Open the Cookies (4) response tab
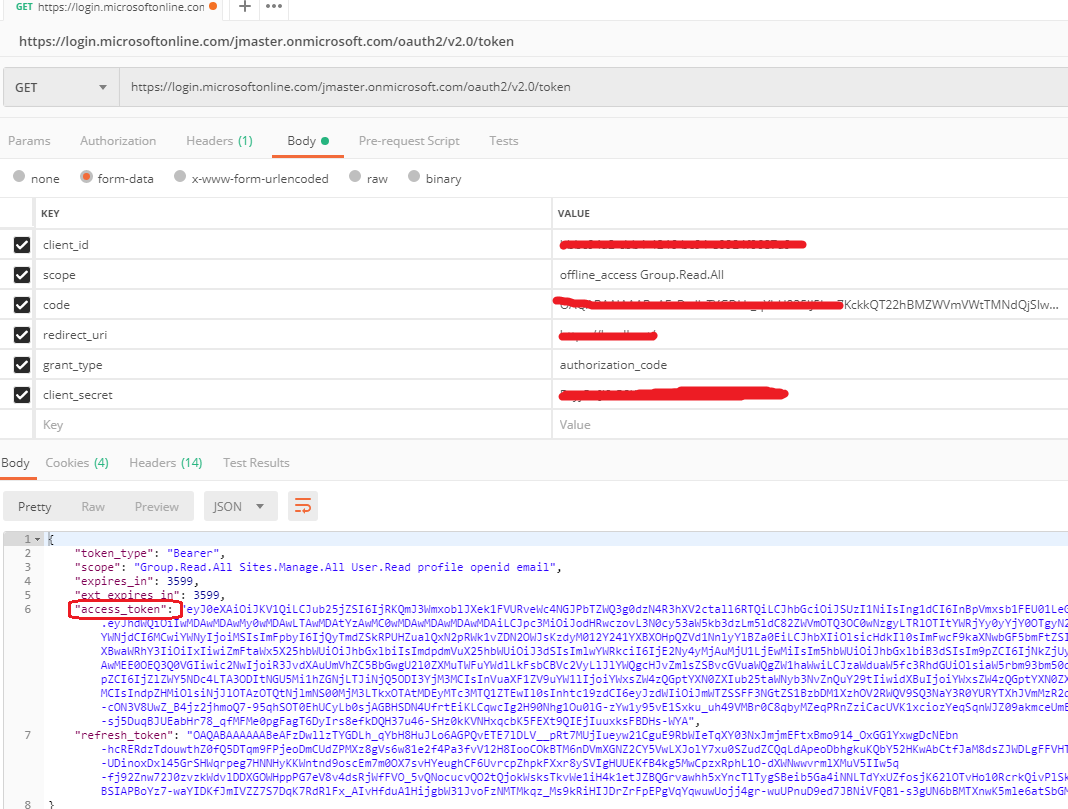Screen dimensions: 1068x809 pos(77,463)
